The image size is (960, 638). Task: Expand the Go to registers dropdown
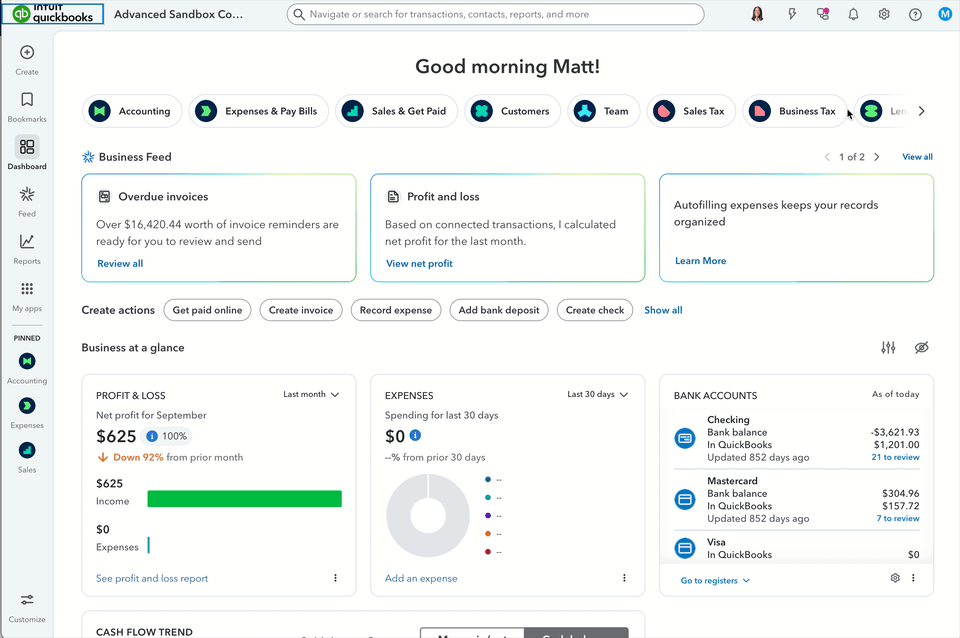click(x=715, y=580)
